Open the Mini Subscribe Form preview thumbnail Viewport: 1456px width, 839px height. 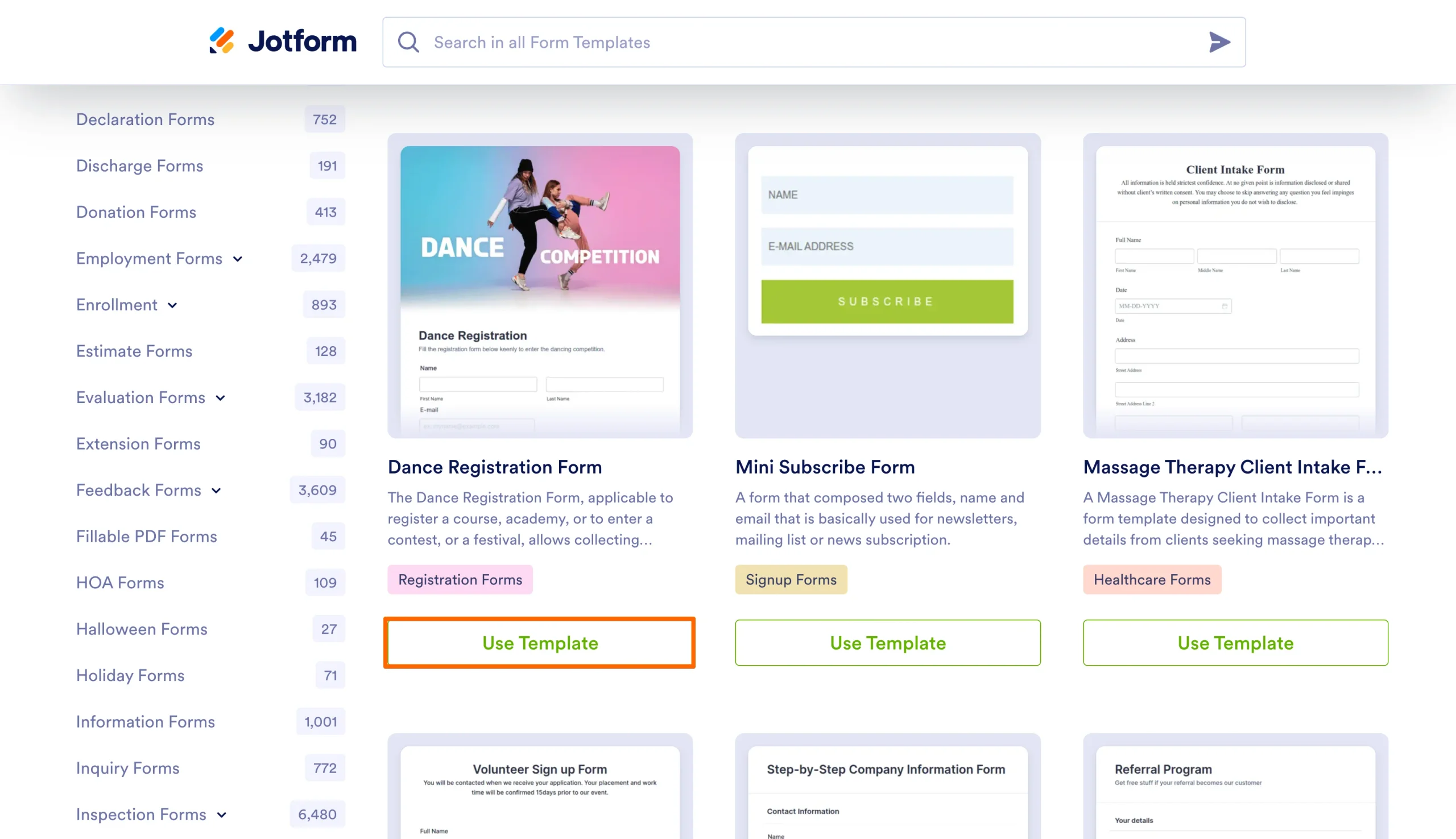(888, 286)
